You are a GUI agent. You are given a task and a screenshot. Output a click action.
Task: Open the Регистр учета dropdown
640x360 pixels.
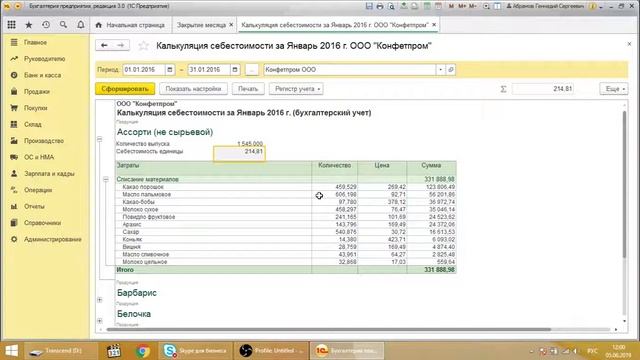296,89
